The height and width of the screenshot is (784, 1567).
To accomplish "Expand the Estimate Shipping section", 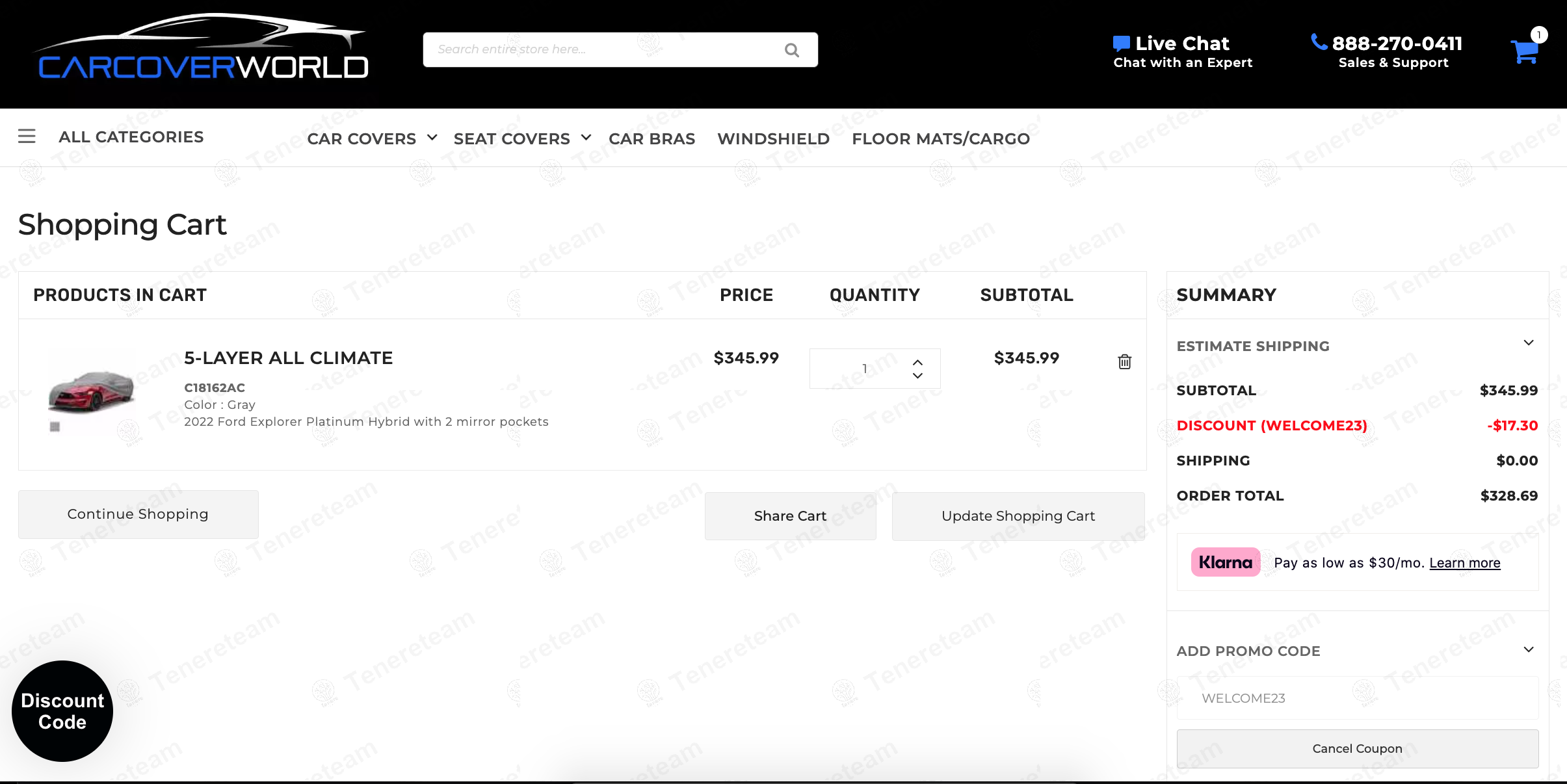I will tap(1529, 343).
